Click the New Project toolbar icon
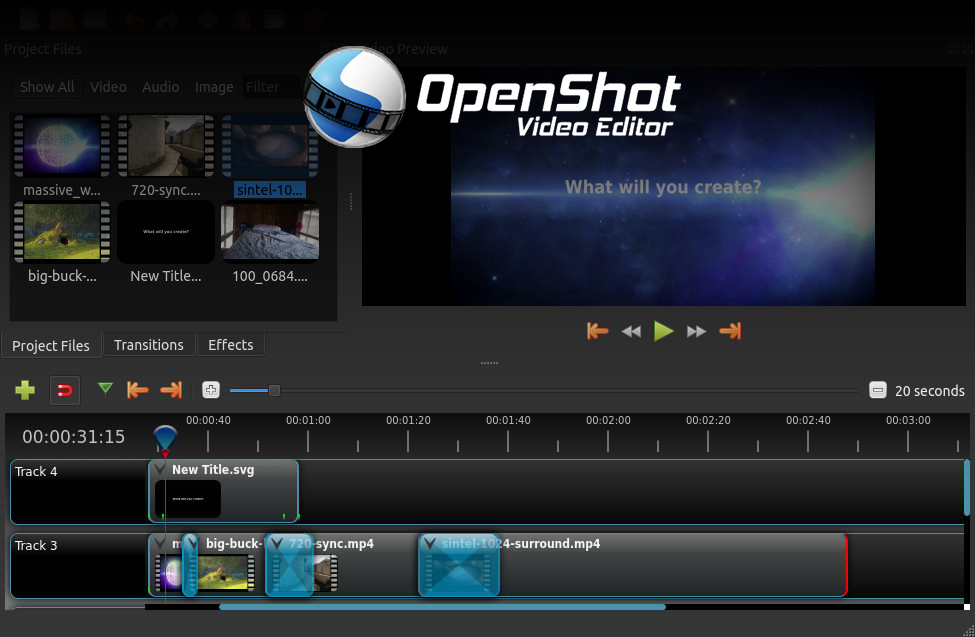Image resolution: width=975 pixels, height=637 pixels. (x=29, y=19)
